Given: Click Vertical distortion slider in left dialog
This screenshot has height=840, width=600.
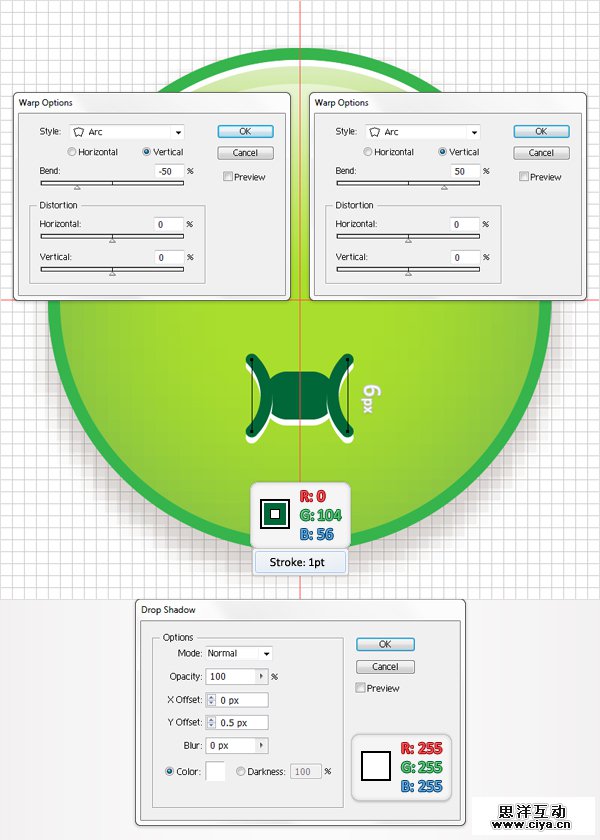Looking at the screenshot, I should (x=112, y=274).
